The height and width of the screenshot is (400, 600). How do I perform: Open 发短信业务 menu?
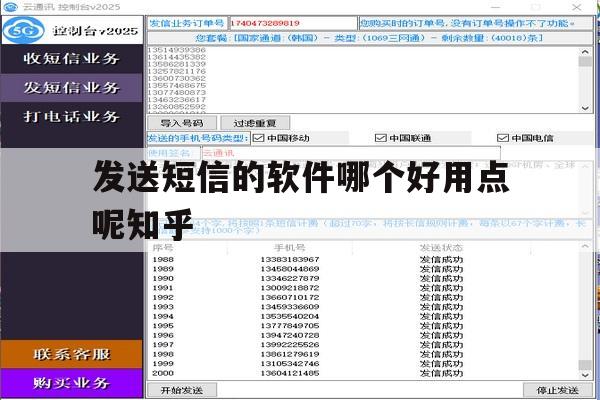coord(71,88)
